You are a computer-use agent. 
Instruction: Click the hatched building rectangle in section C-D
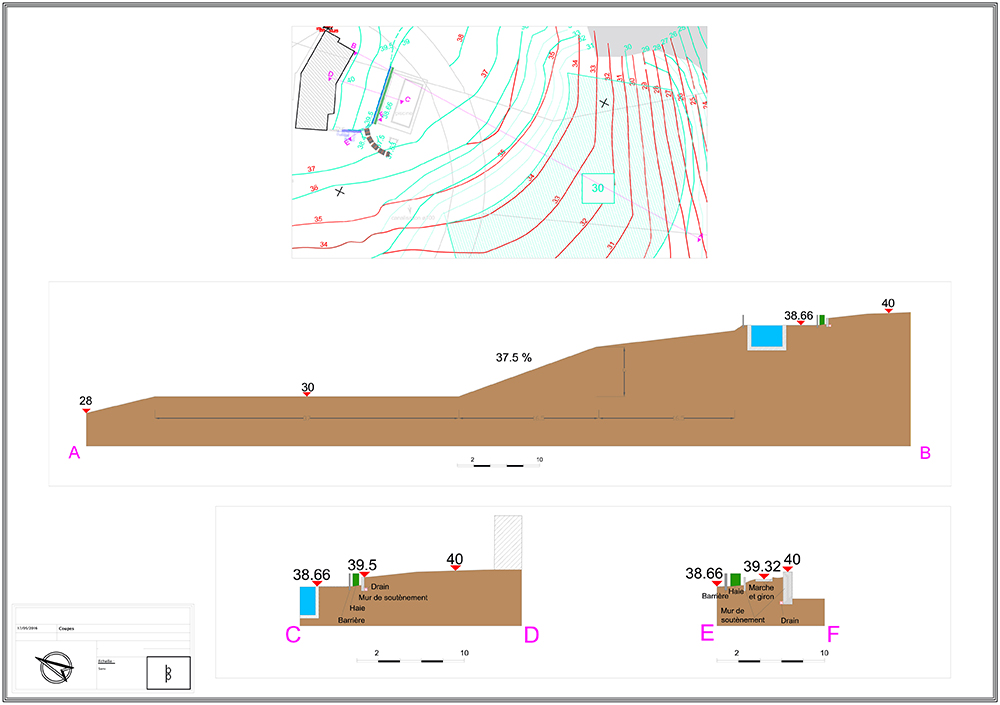click(509, 542)
